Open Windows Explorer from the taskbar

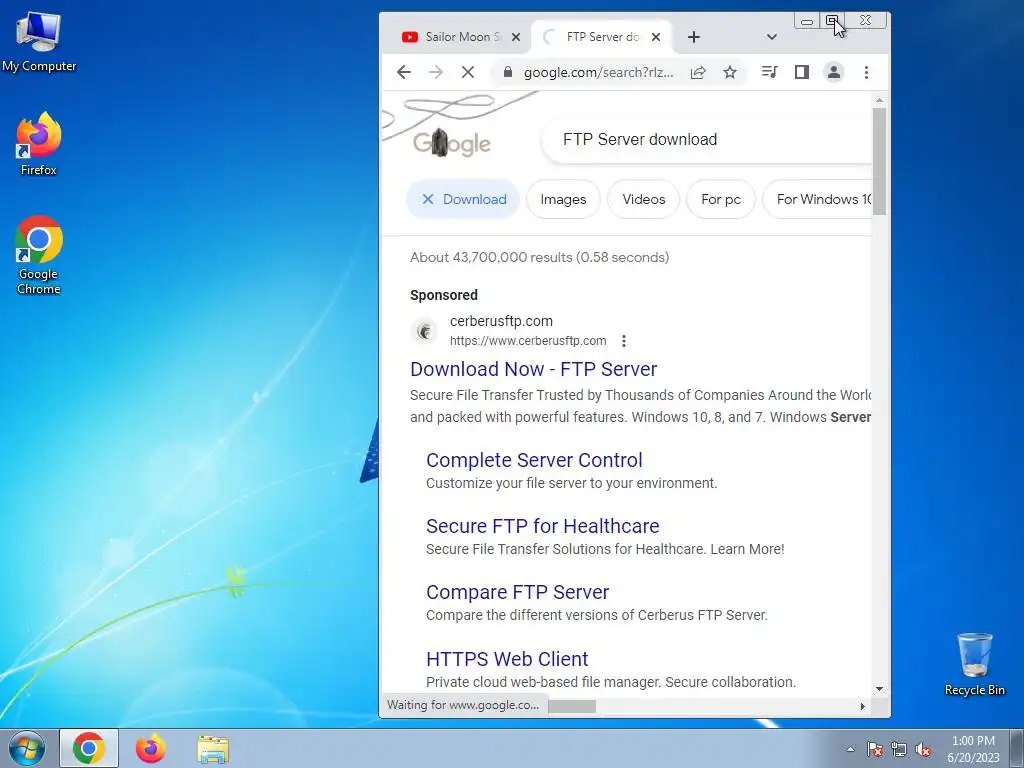tap(213, 749)
